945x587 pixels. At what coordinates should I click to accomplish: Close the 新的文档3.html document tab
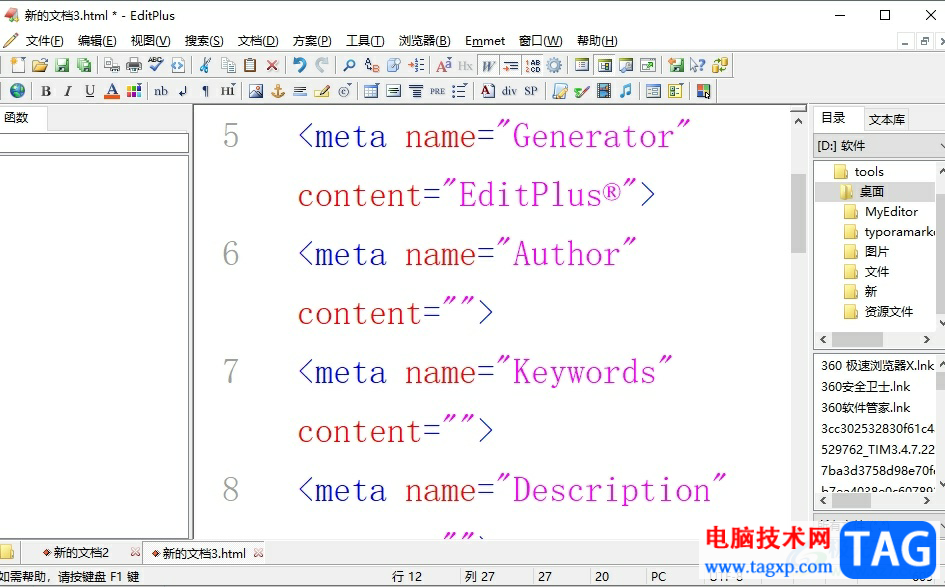(x=259, y=553)
